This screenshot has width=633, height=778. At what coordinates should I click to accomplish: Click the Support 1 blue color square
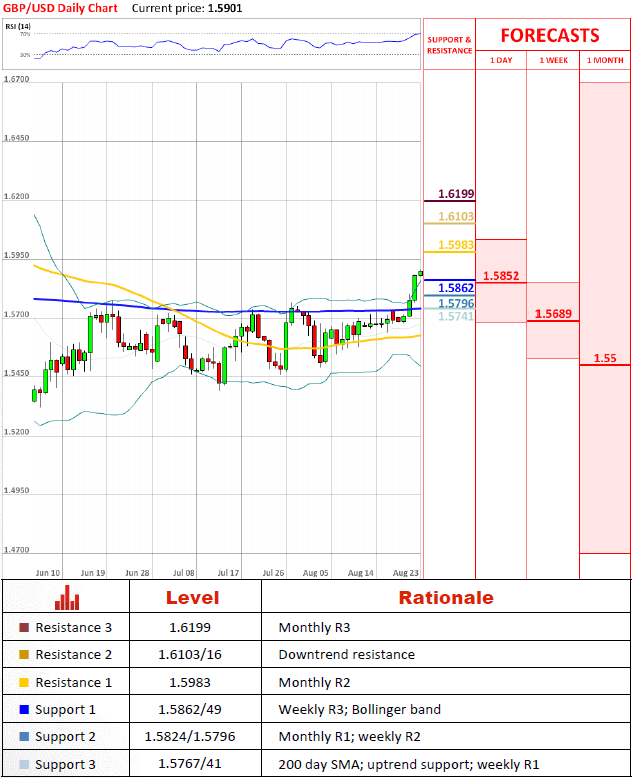click(24, 710)
